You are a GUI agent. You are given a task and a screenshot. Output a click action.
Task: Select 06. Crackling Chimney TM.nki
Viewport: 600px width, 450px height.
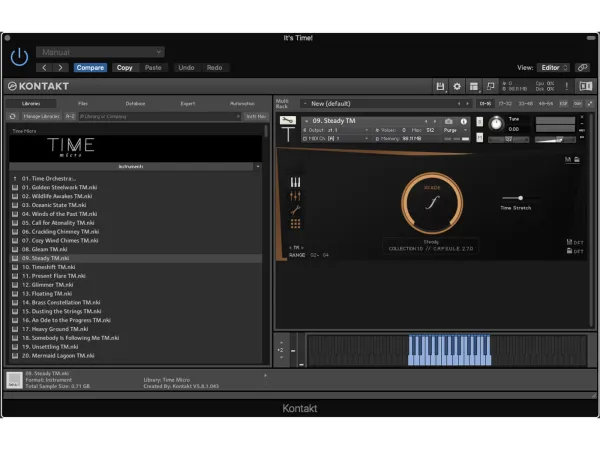click(136, 232)
